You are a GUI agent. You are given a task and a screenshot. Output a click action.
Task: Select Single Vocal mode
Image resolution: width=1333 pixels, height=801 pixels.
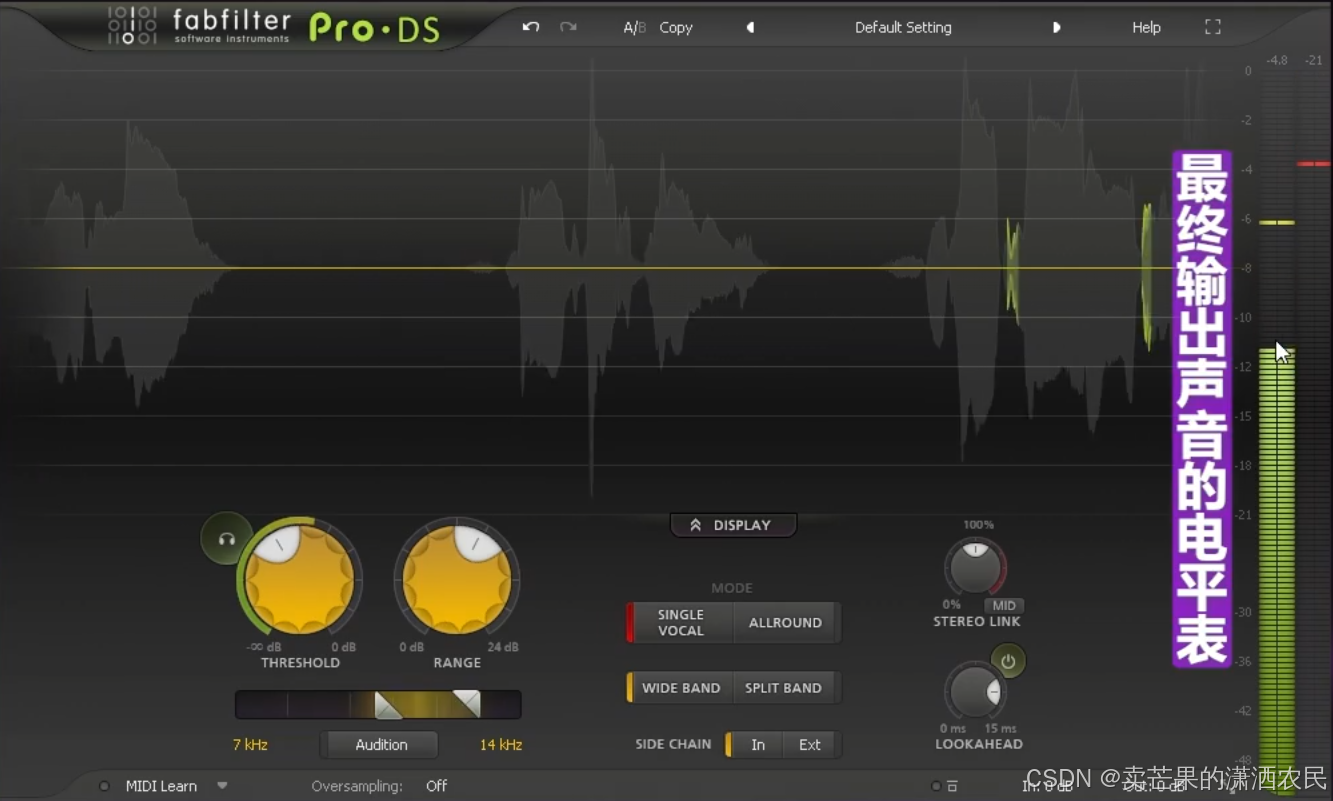pyautogui.click(x=680, y=622)
